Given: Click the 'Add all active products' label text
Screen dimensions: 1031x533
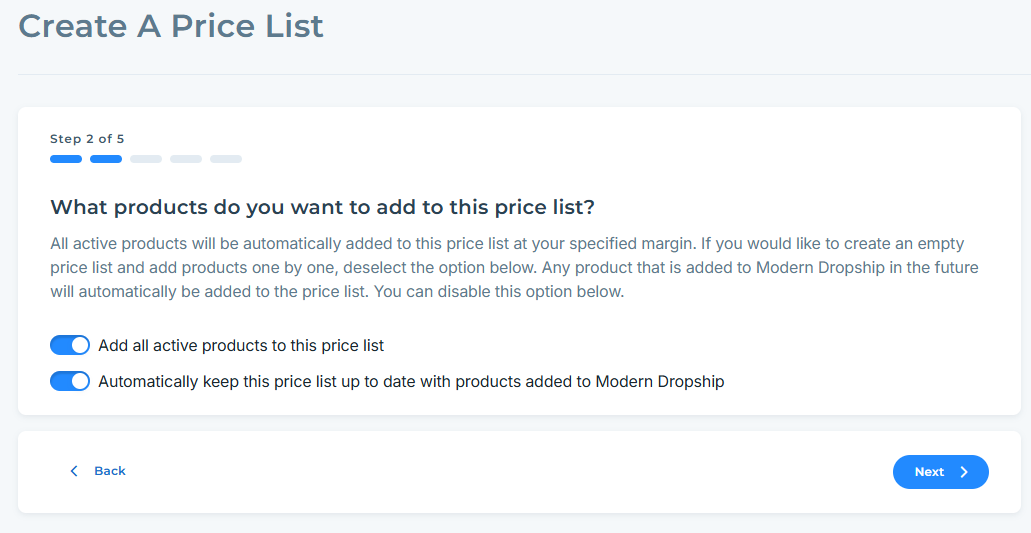Looking at the screenshot, I should pyautogui.click(x=241, y=345).
